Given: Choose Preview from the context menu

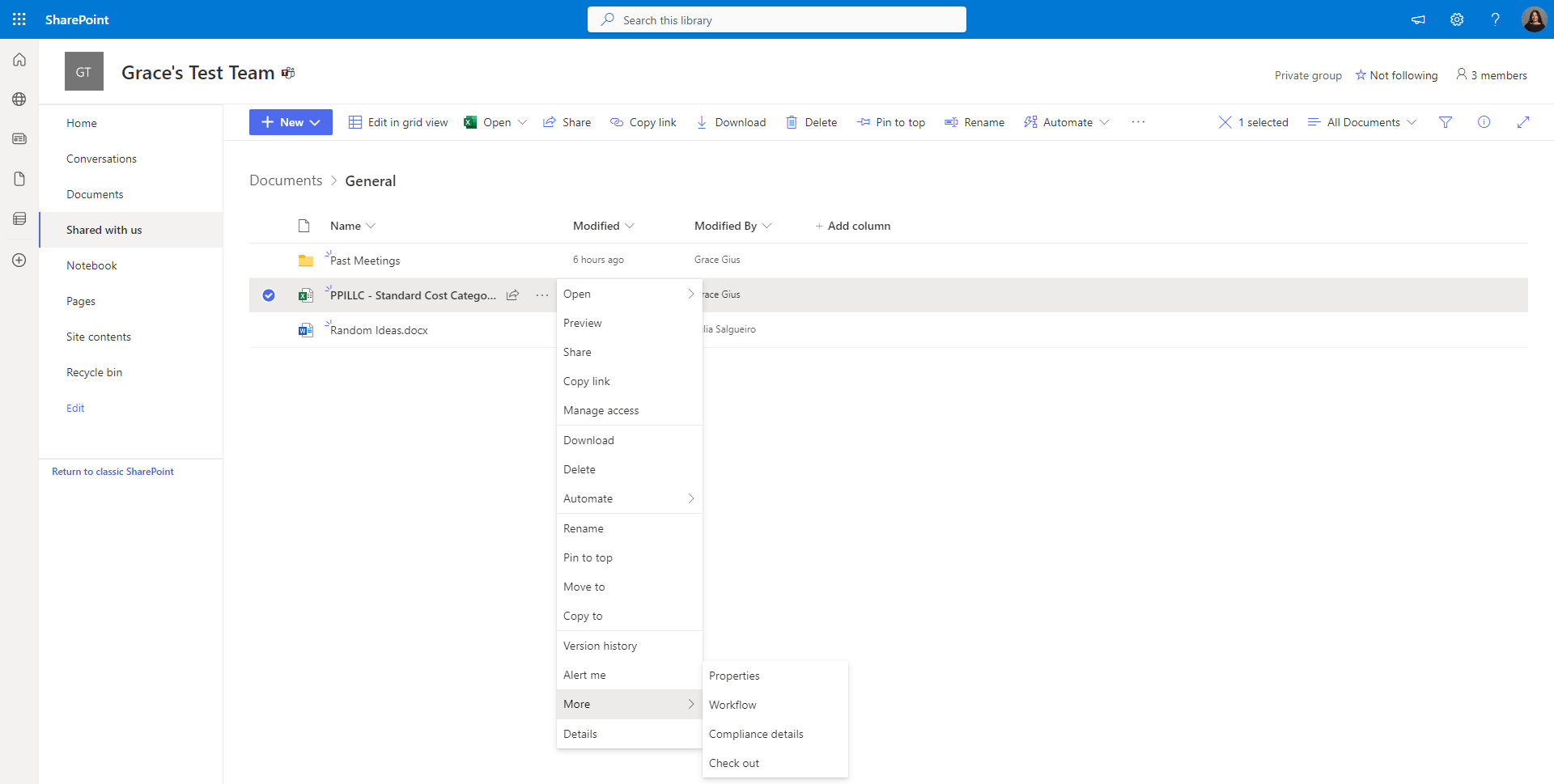Looking at the screenshot, I should (x=630, y=323).
